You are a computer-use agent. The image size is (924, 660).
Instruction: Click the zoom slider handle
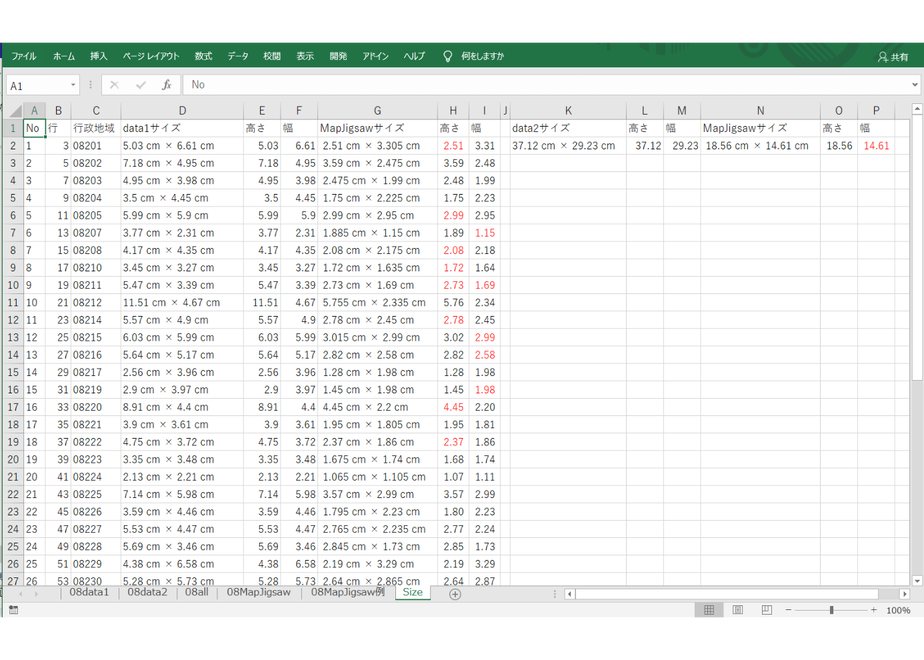tap(831, 610)
